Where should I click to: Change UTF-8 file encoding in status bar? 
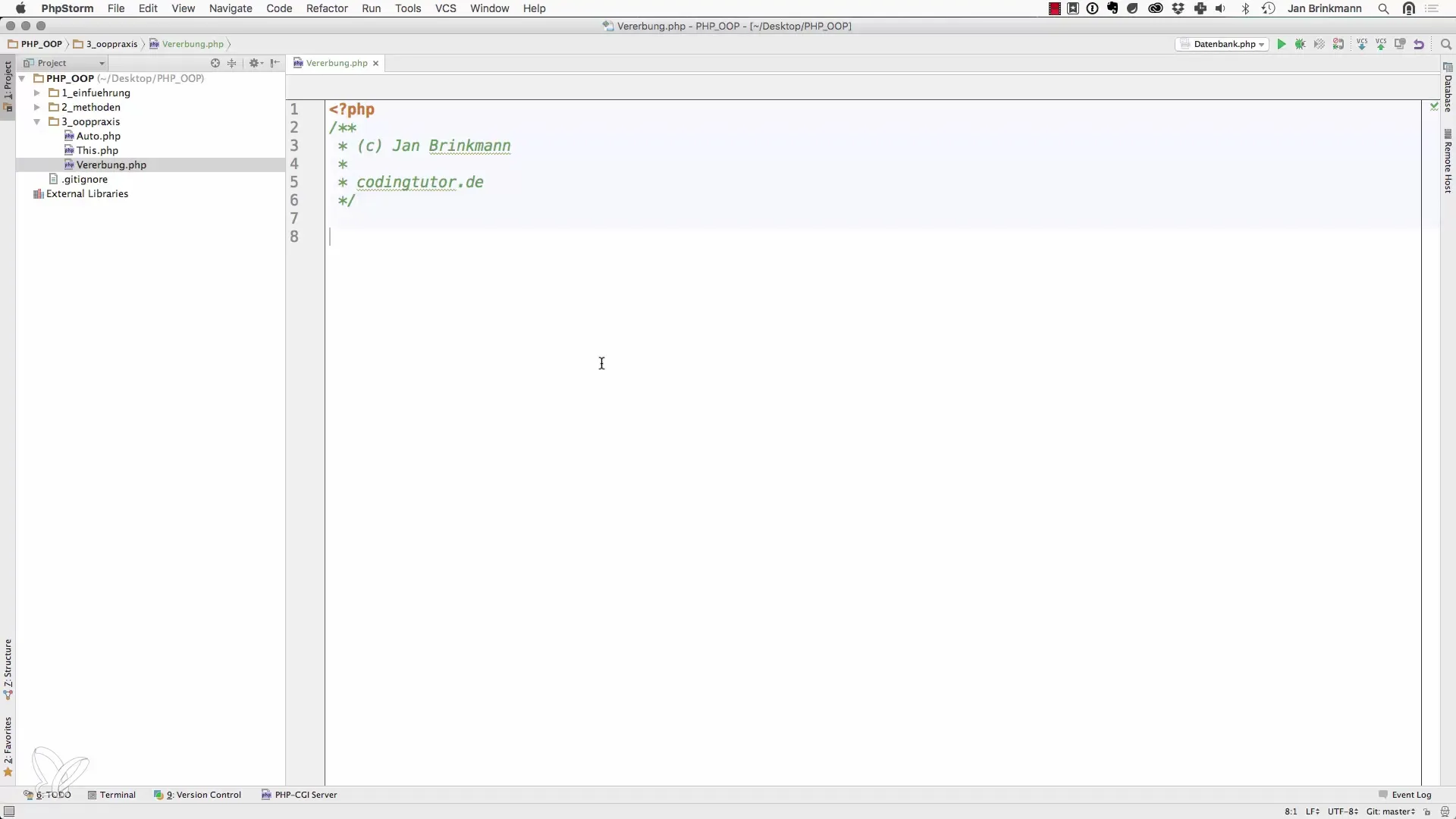click(x=1343, y=811)
